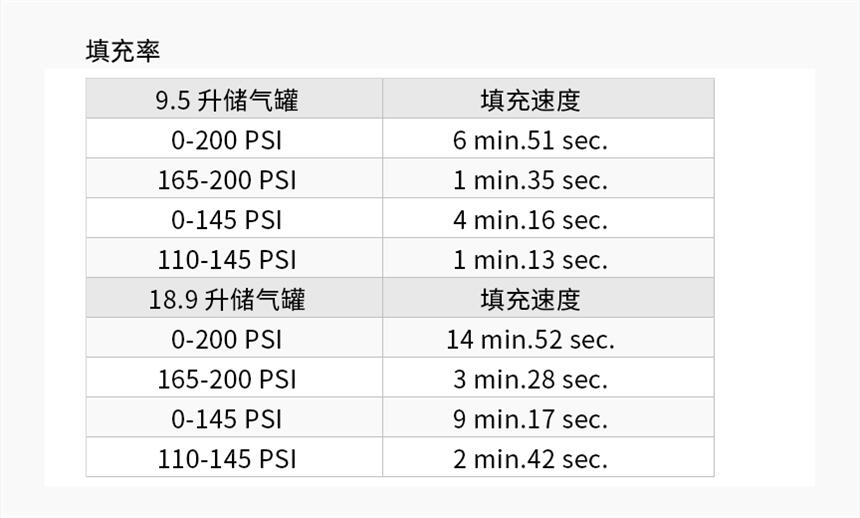Select the 3 min.28 sec. fill time
The width and height of the screenshot is (860, 518).
(530, 379)
